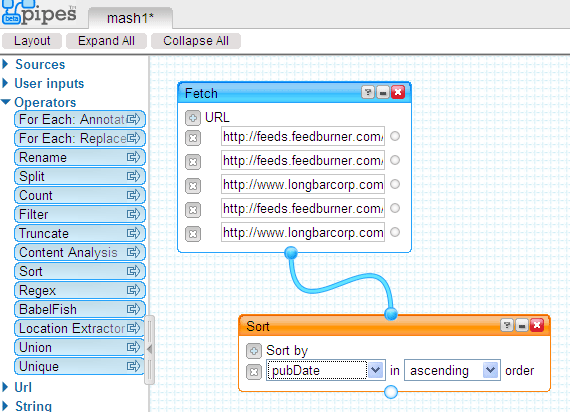Open the ascending order dropdown
Screen dimensions: 570x412
pos(491,371)
